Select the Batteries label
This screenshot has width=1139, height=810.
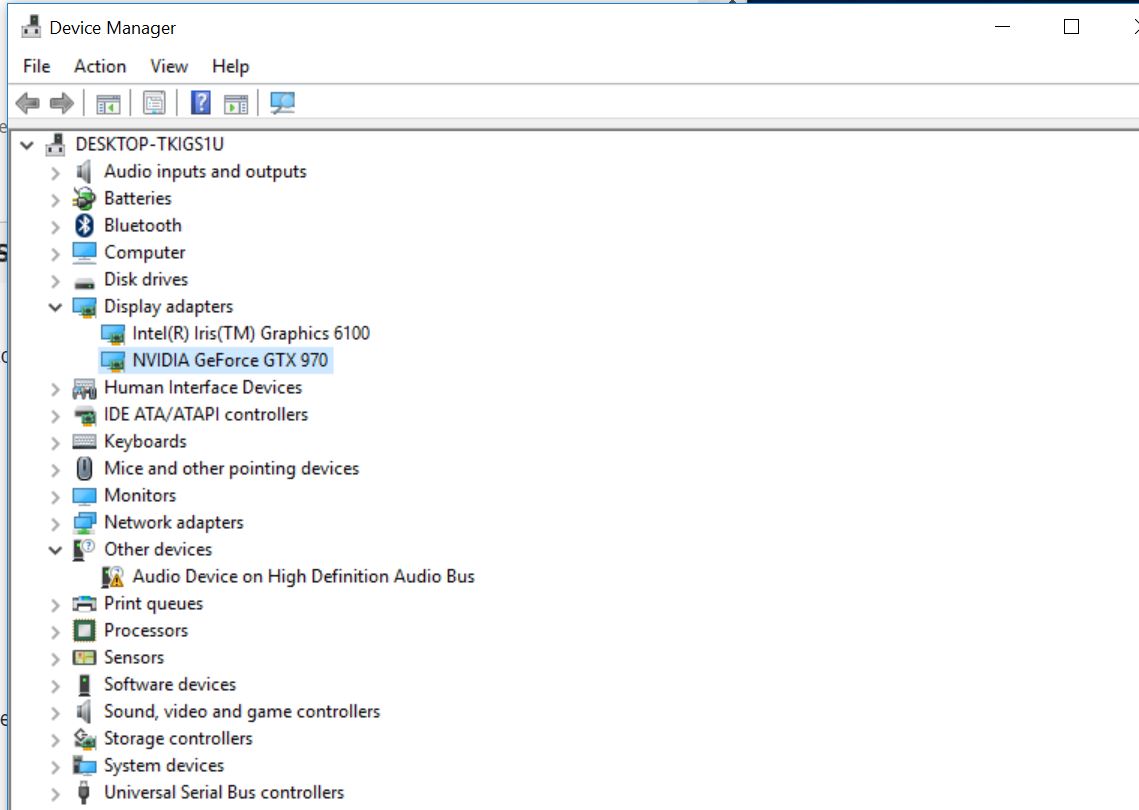pyautogui.click(x=137, y=198)
